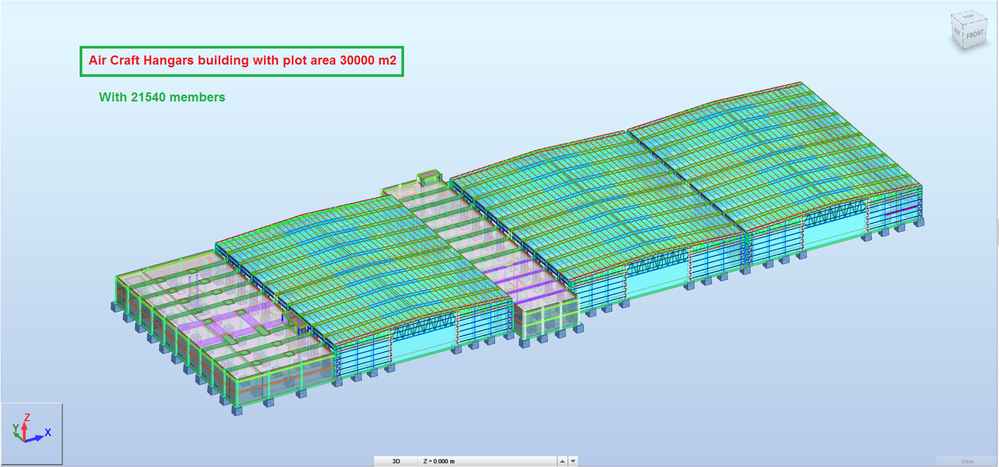
Task: Select the Air Craft Hangars title text box
Action: pos(242,61)
